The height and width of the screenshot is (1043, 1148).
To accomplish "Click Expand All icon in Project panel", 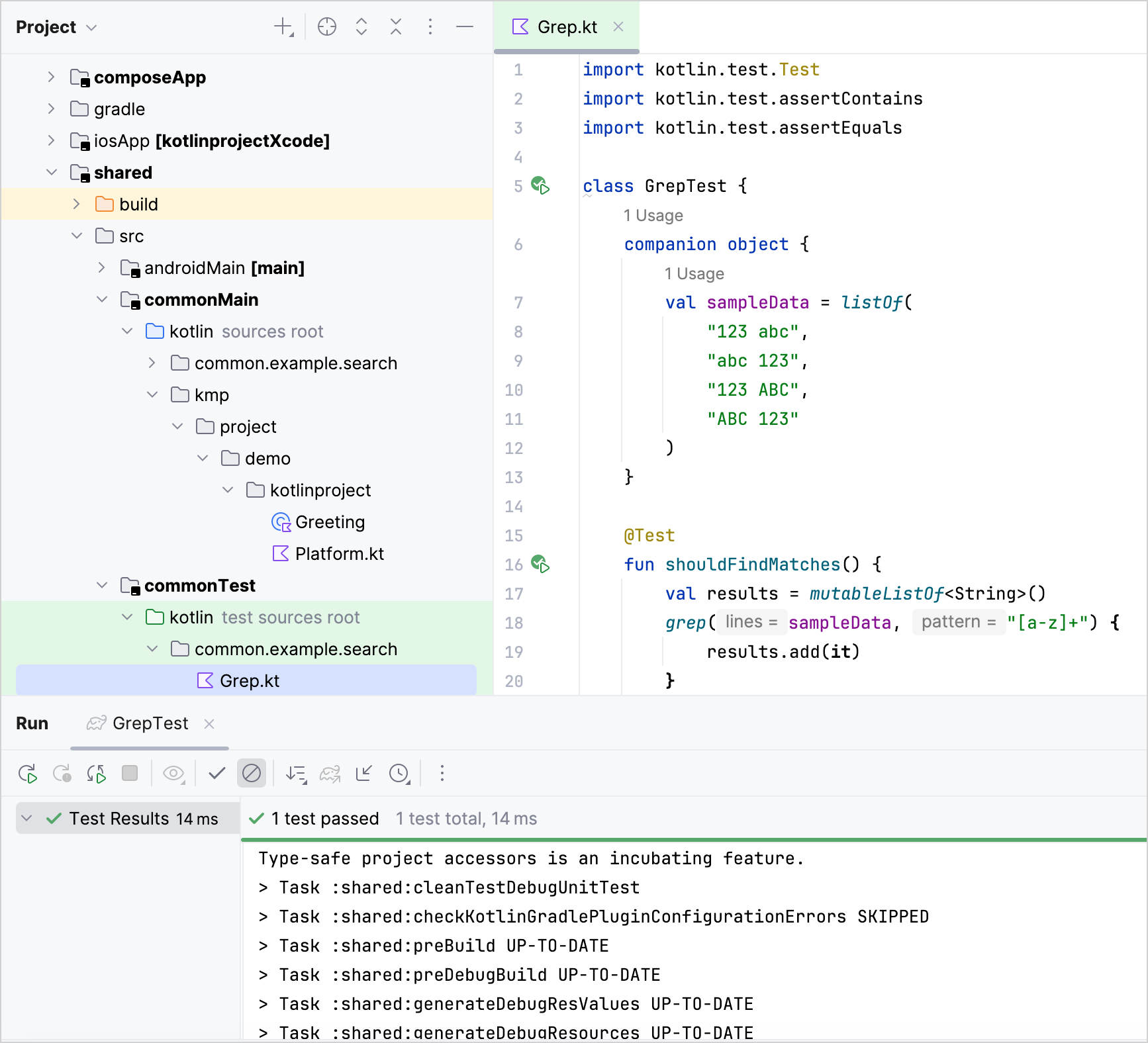I will (361, 26).
